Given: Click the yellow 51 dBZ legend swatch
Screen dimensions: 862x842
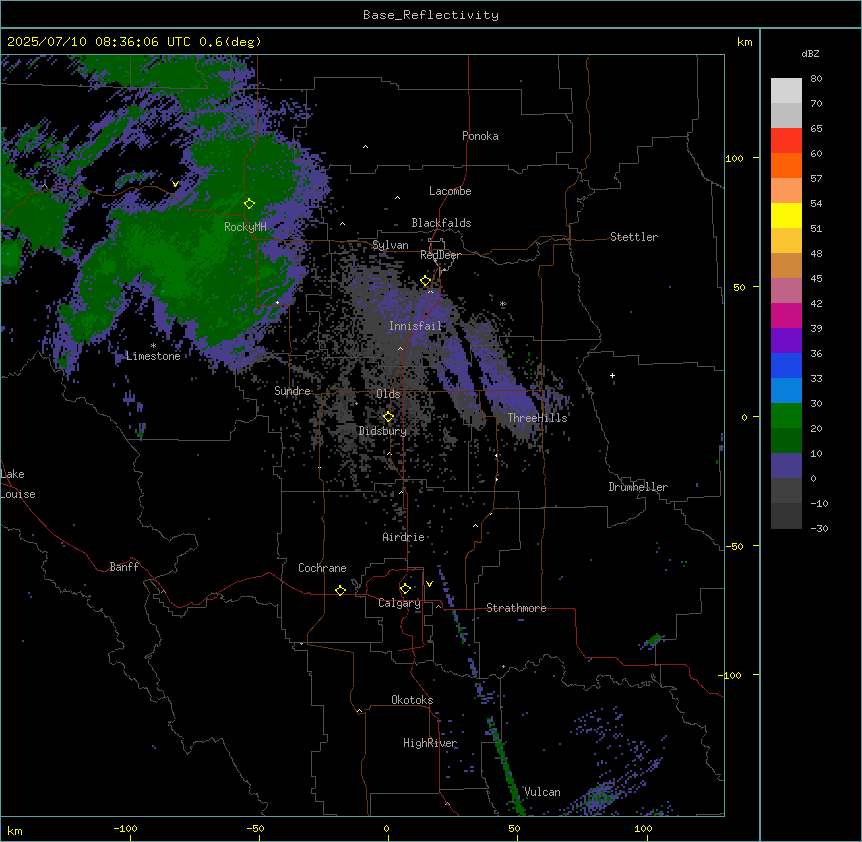Looking at the screenshot, I should (786, 215).
